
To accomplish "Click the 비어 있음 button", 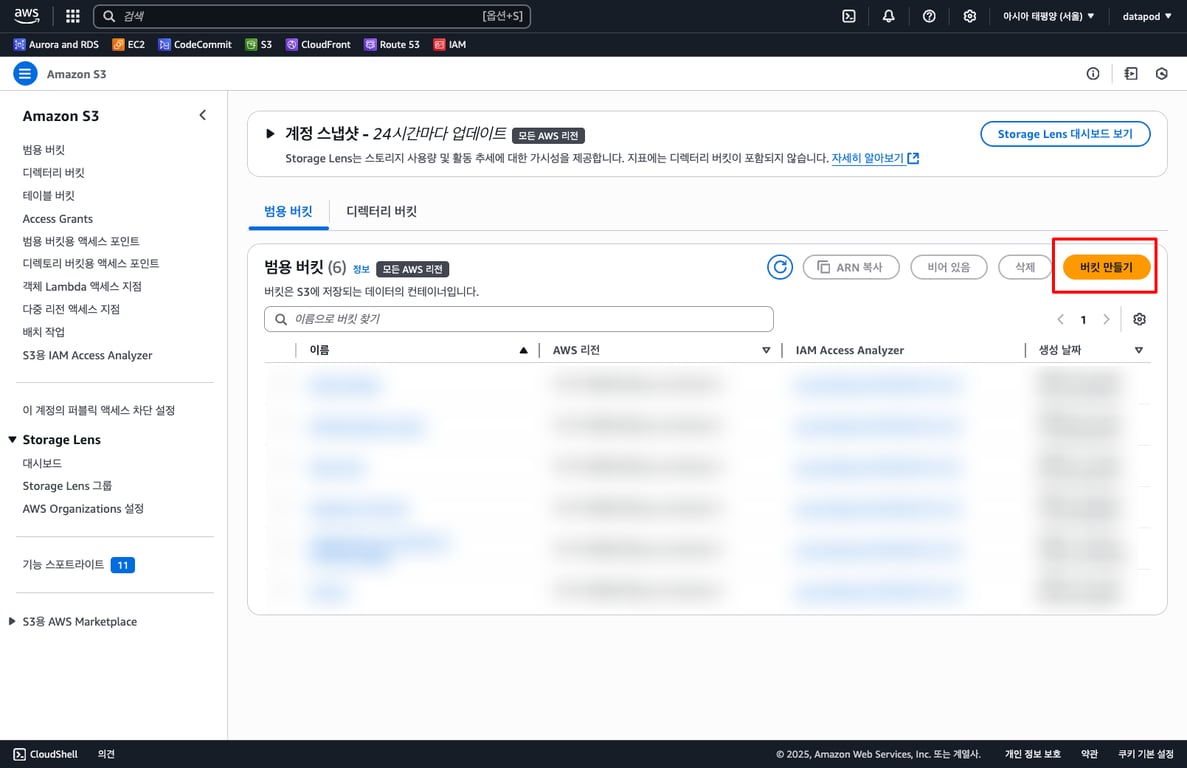I will 949,267.
